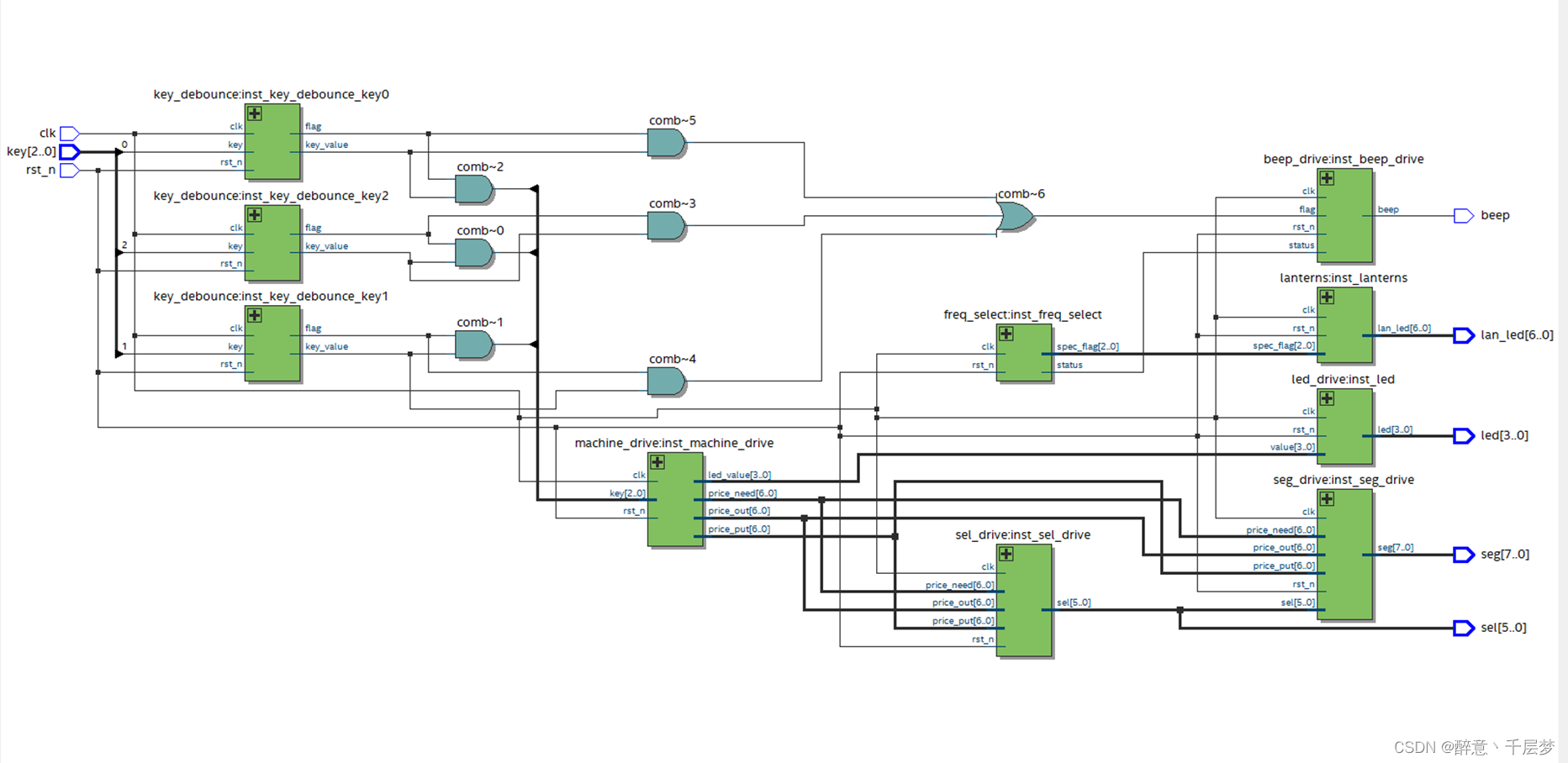Select the lanterns instance block
This screenshot has height=763, width=1568.
[1345, 325]
